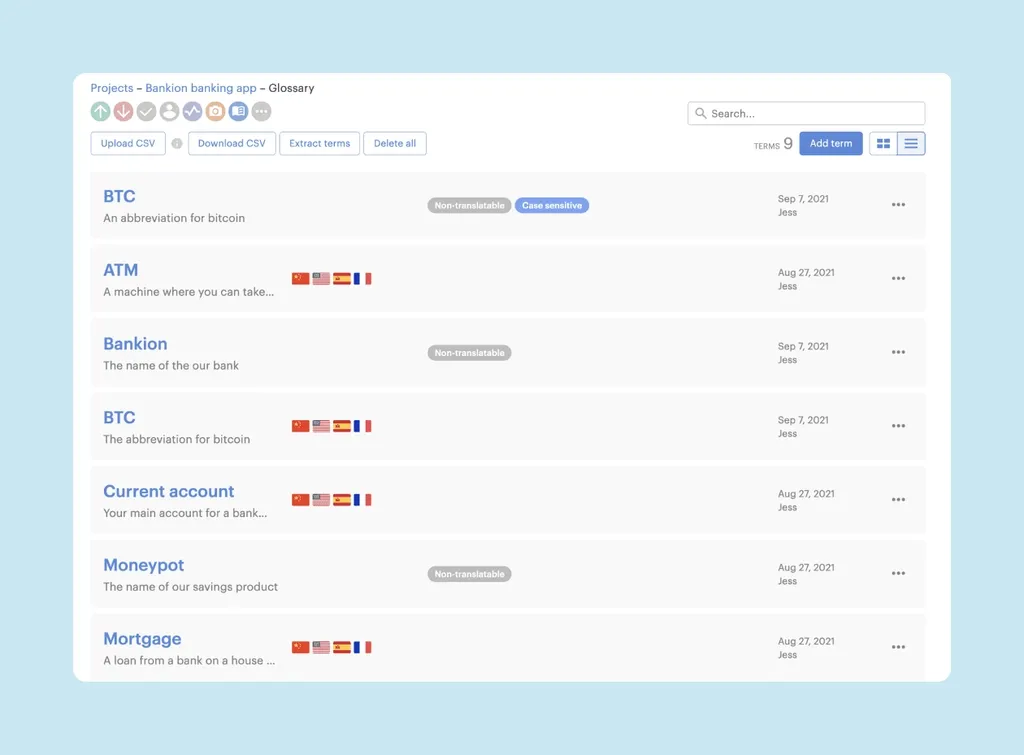Open Bankion banking app breadcrumb link
Viewport: 1024px width, 755px height.
[x=201, y=88]
